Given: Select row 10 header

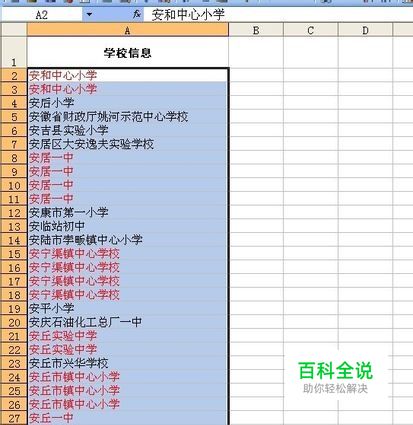Looking at the screenshot, I should click(13, 185).
